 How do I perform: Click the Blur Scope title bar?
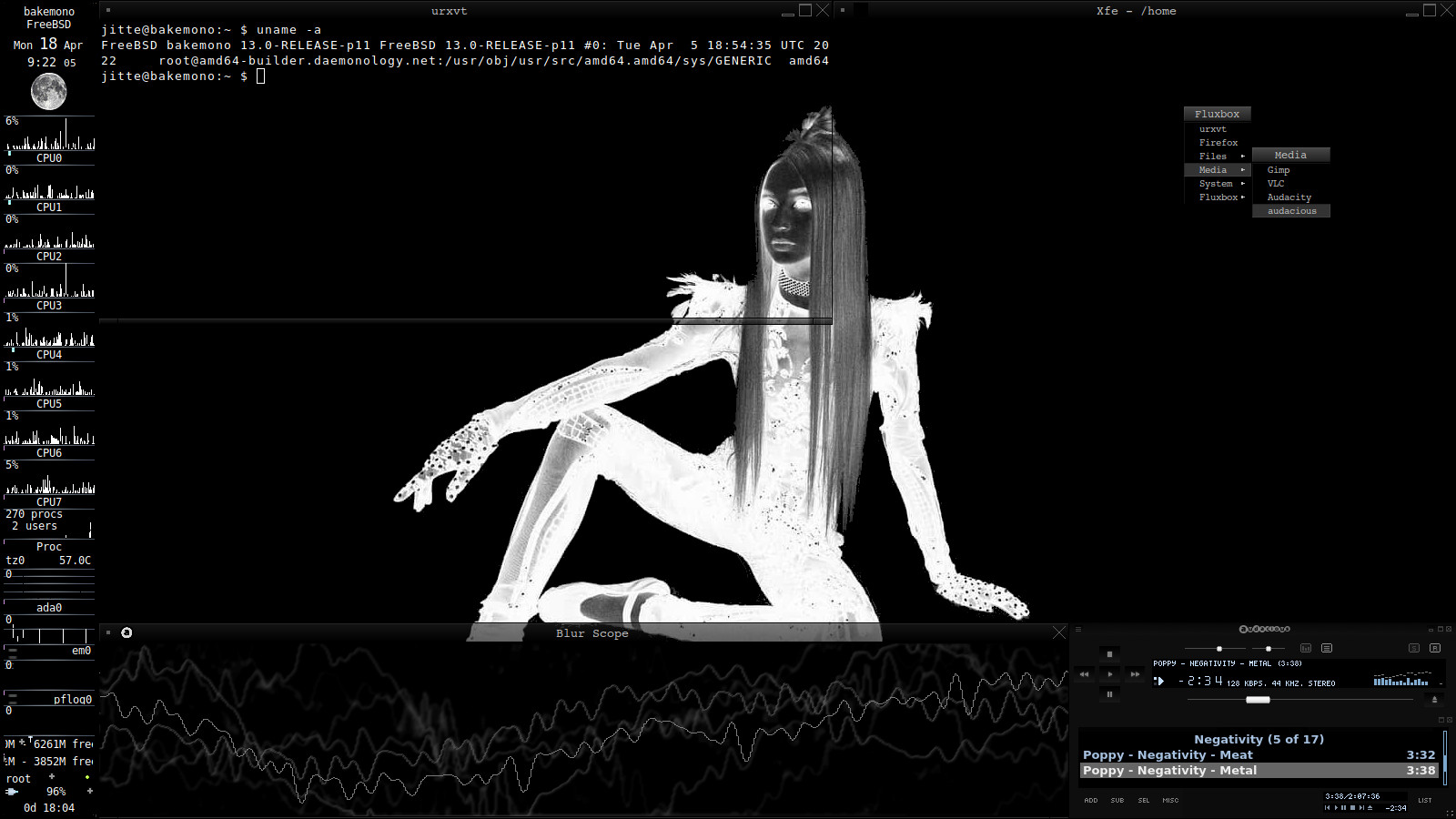coord(591,633)
